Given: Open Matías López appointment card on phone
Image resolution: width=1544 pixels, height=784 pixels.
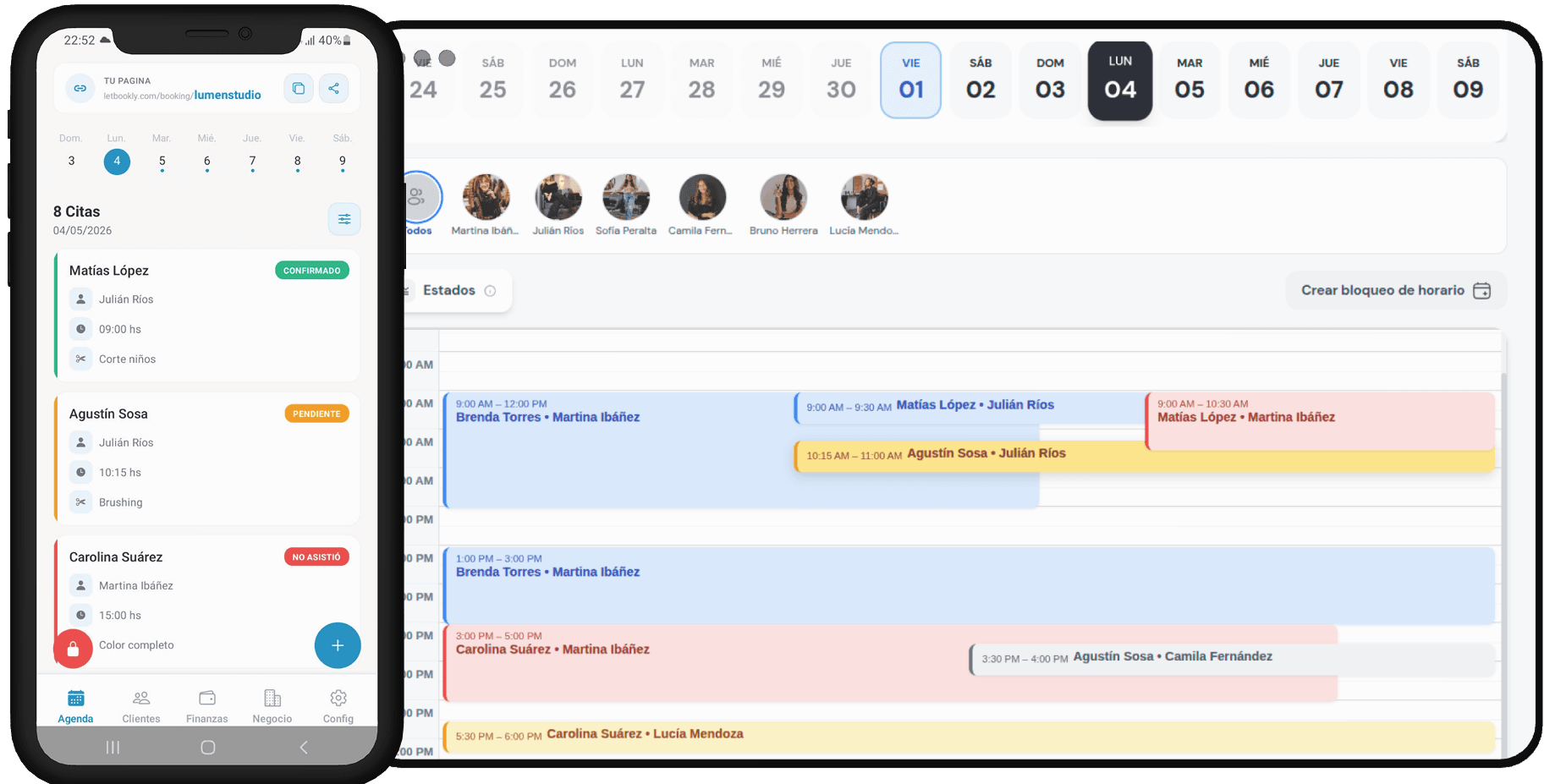Looking at the screenshot, I should pos(207,315).
